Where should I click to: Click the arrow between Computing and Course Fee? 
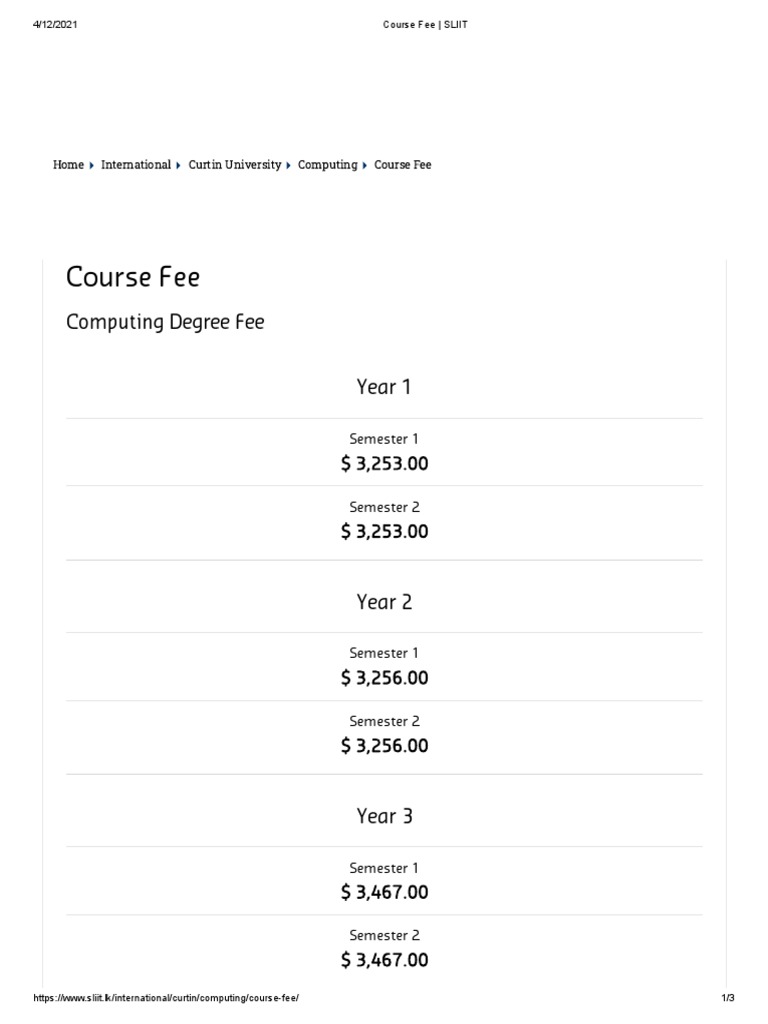(x=365, y=165)
